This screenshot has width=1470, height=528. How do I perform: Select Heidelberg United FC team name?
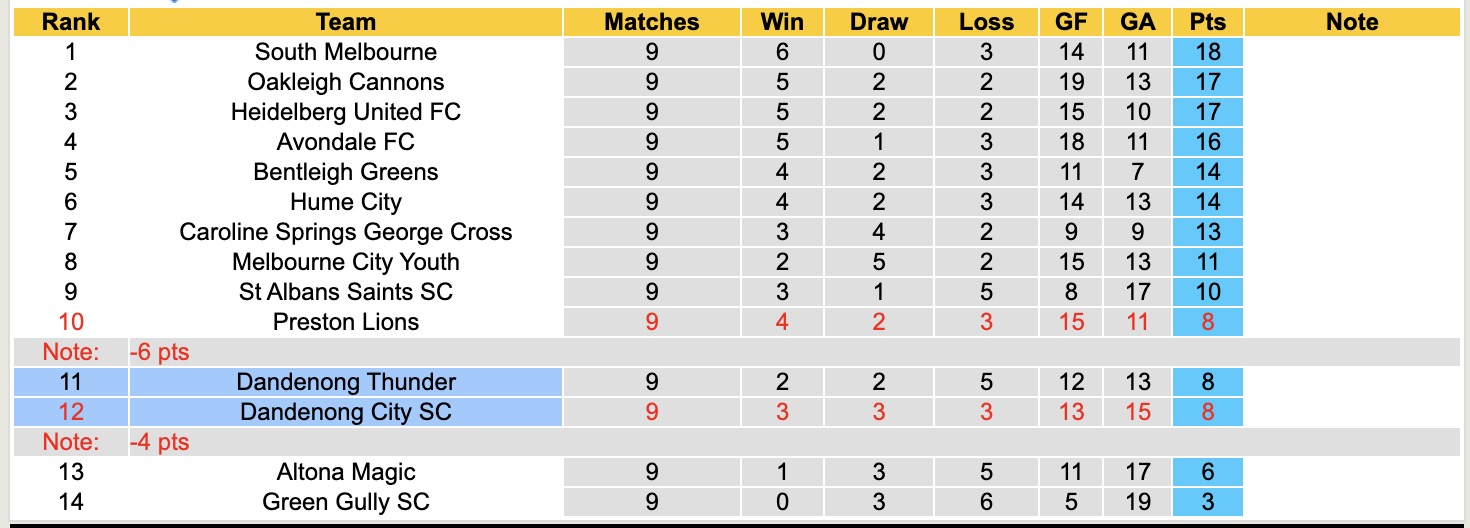[x=345, y=112]
